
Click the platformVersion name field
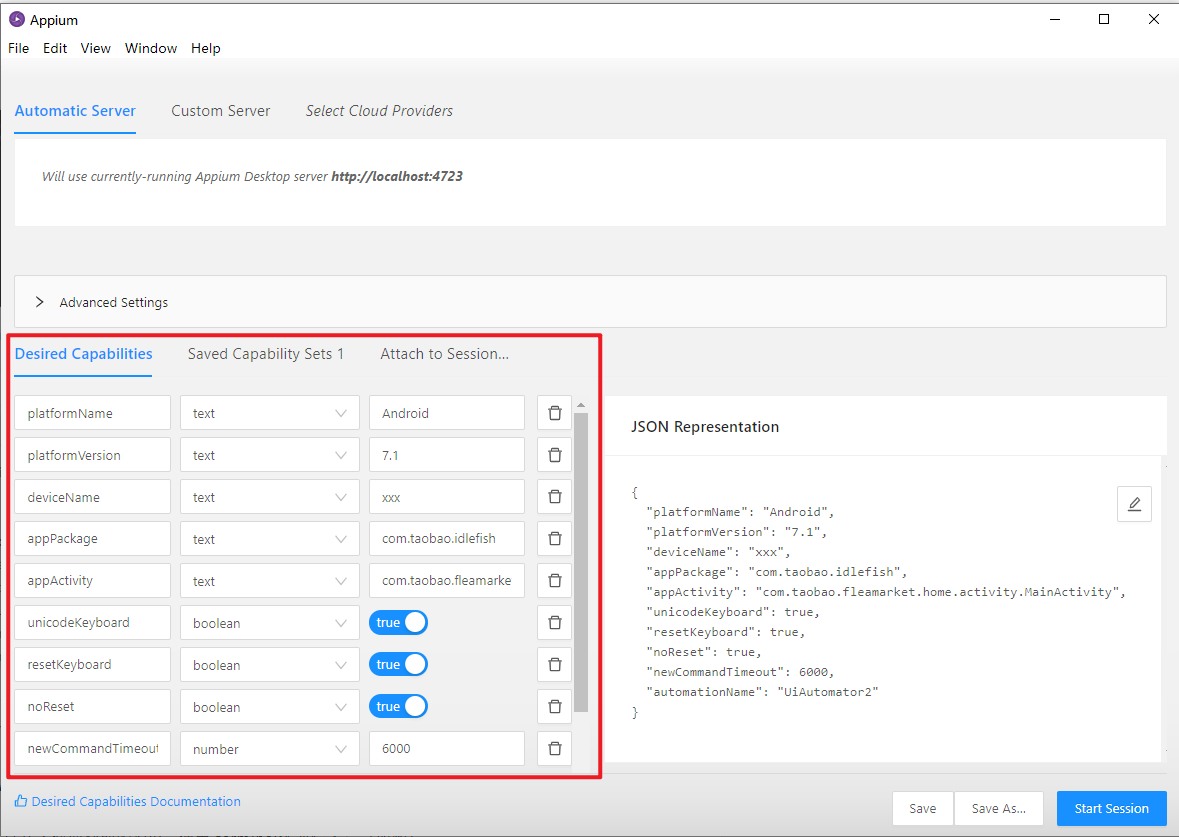tap(92, 455)
